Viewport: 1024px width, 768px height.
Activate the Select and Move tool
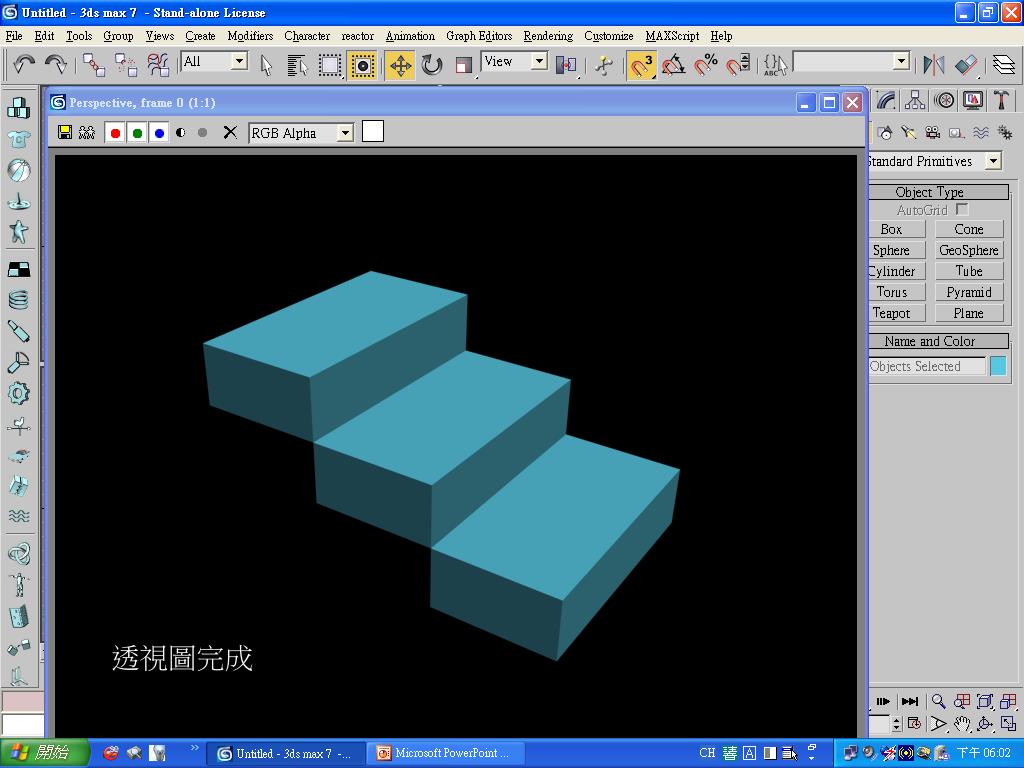point(400,65)
